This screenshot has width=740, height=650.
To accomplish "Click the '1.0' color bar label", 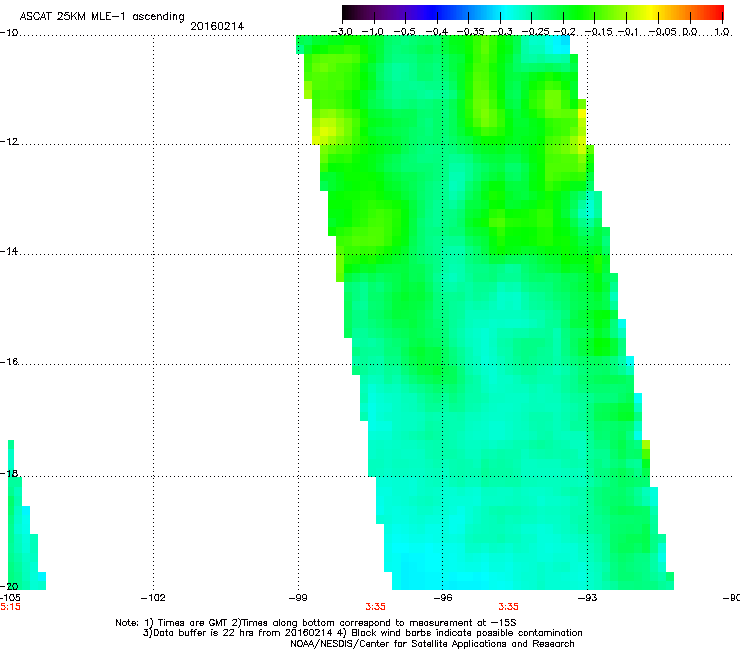I will click(x=722, y=32).
